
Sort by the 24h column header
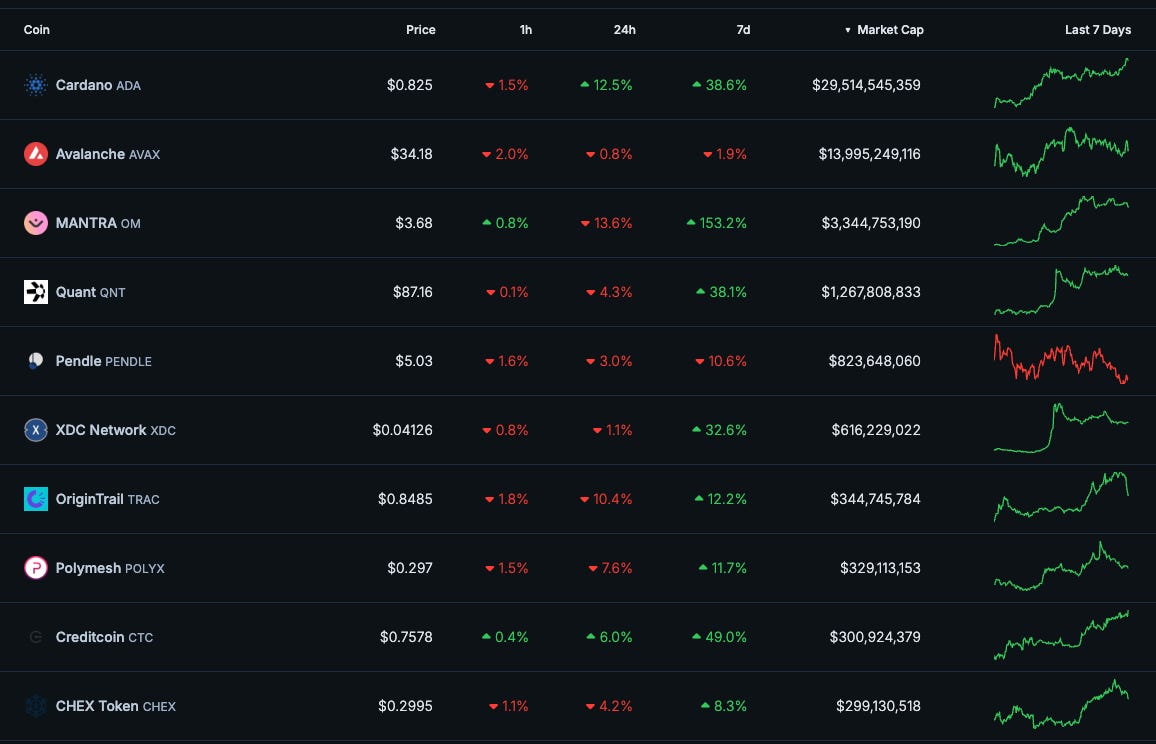(x=624, y=29)
